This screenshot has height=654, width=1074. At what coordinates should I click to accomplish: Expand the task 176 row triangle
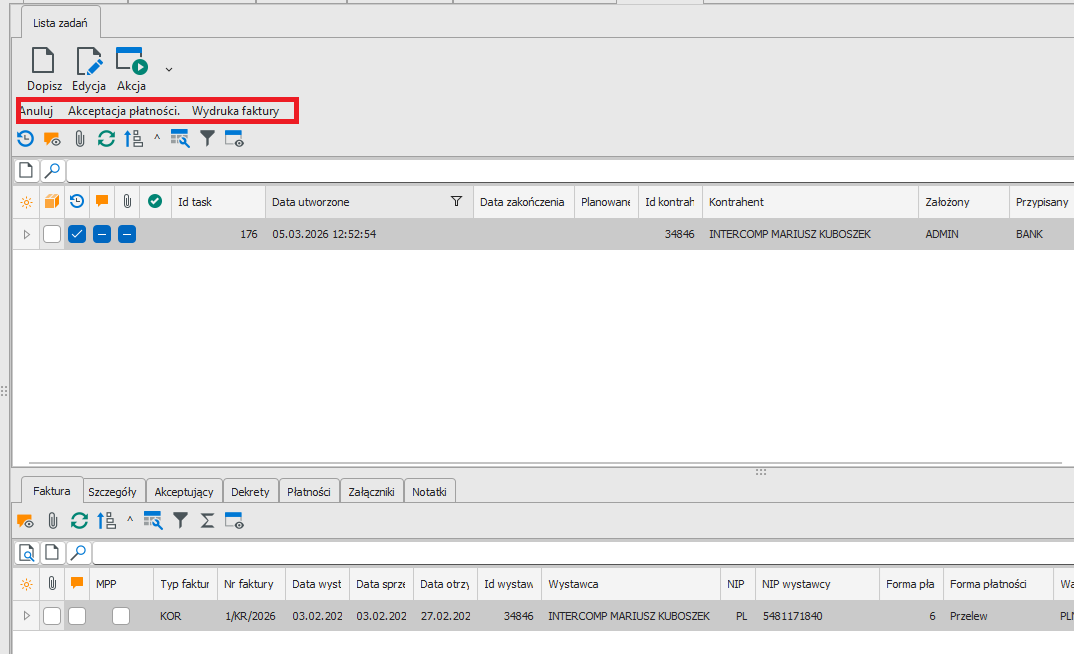[x=26, y=234]
